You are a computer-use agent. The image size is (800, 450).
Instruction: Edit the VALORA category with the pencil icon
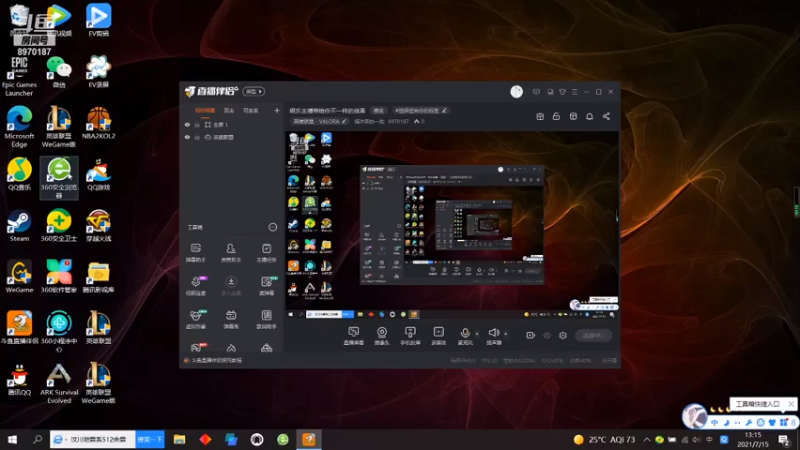[344, 121]
